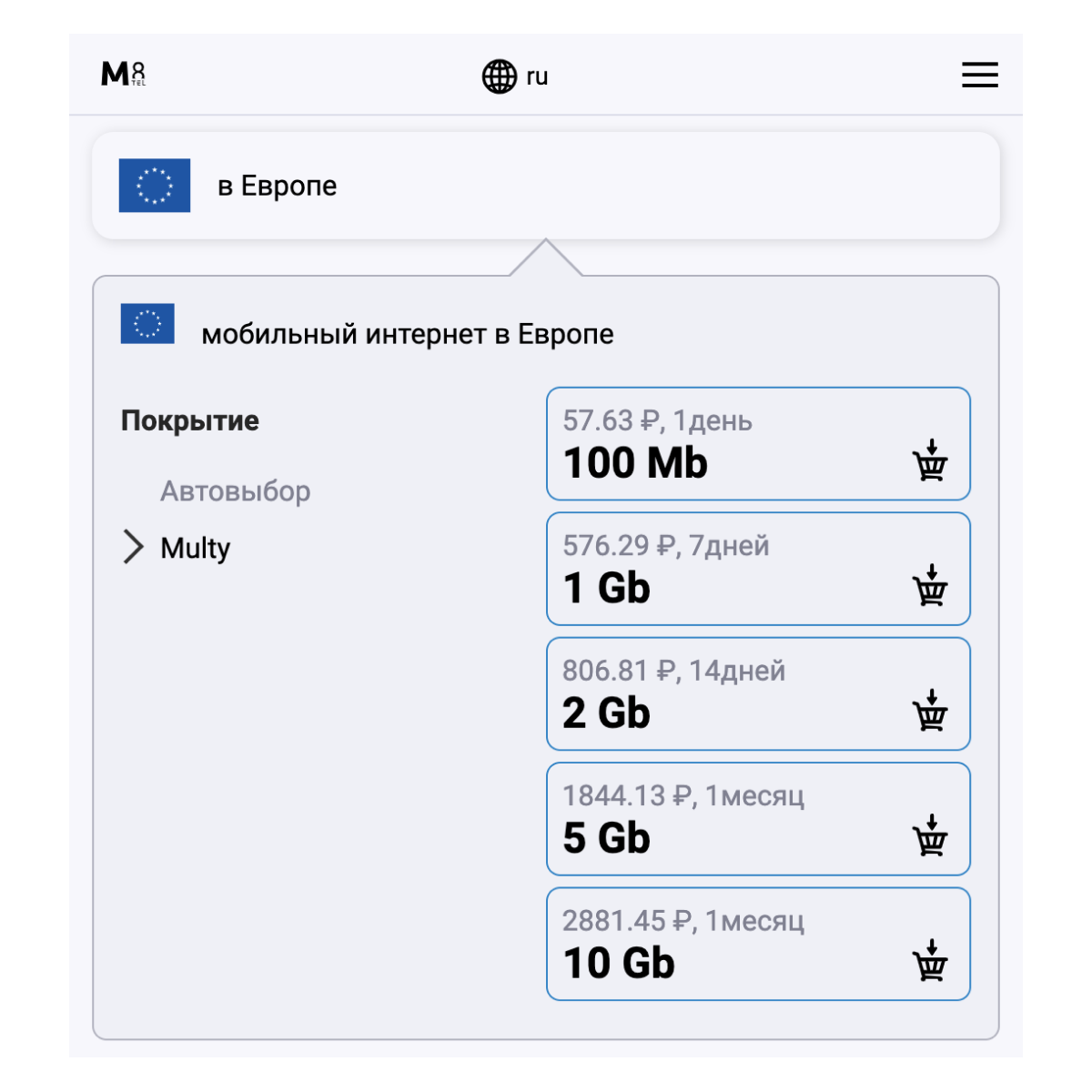Add 100 Mb plan to cart
This screenshot has width=1092, height=1092.
click(930, 460)
